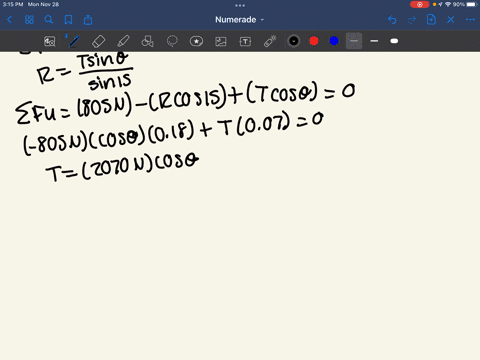Select the Laser pointer tool
The height and width of the screenshot is (360, 480).
[x=270, y=41]
